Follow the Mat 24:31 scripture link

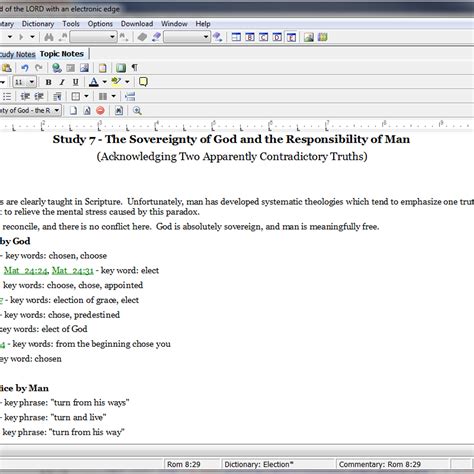(73, 270)
